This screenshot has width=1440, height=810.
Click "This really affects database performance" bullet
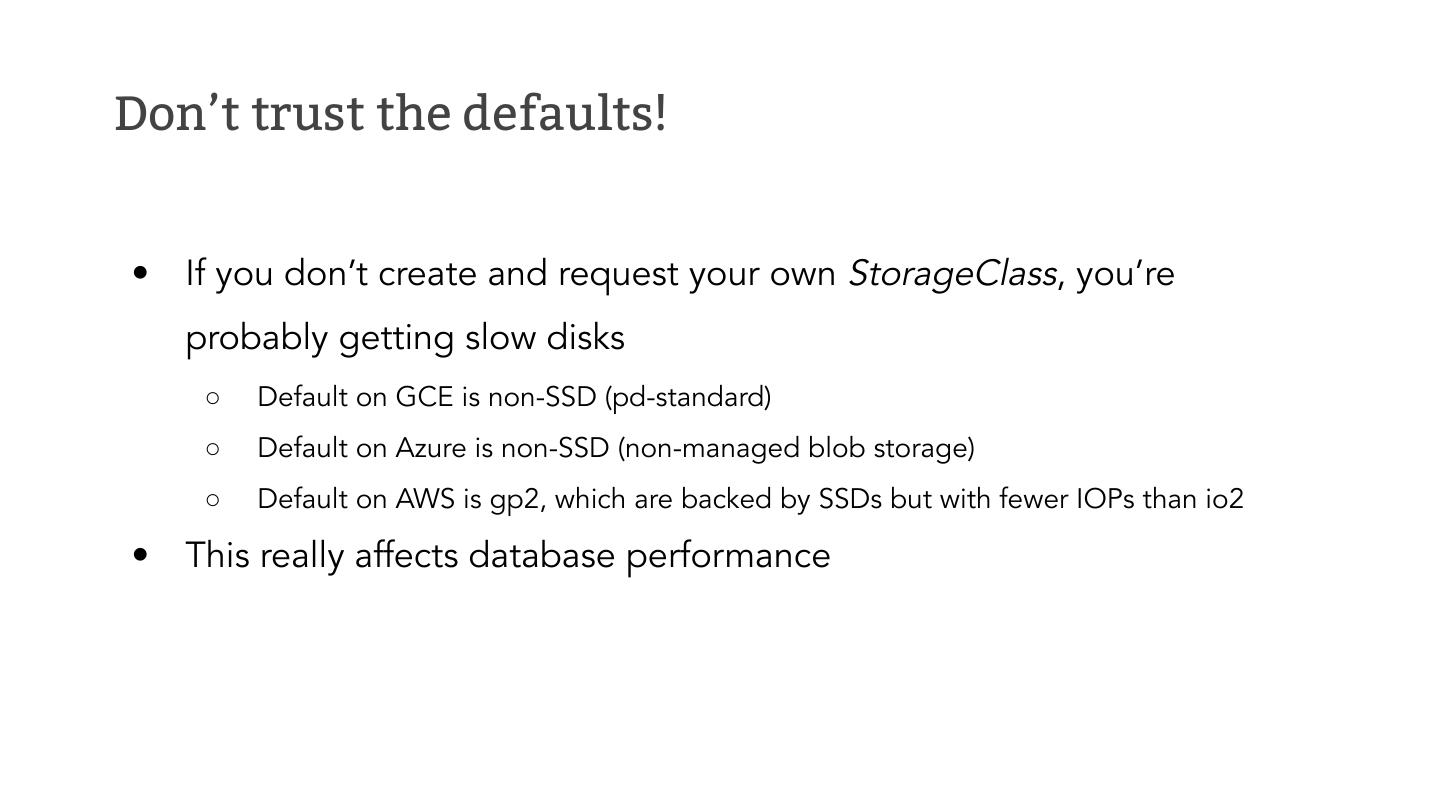[508, 555]
